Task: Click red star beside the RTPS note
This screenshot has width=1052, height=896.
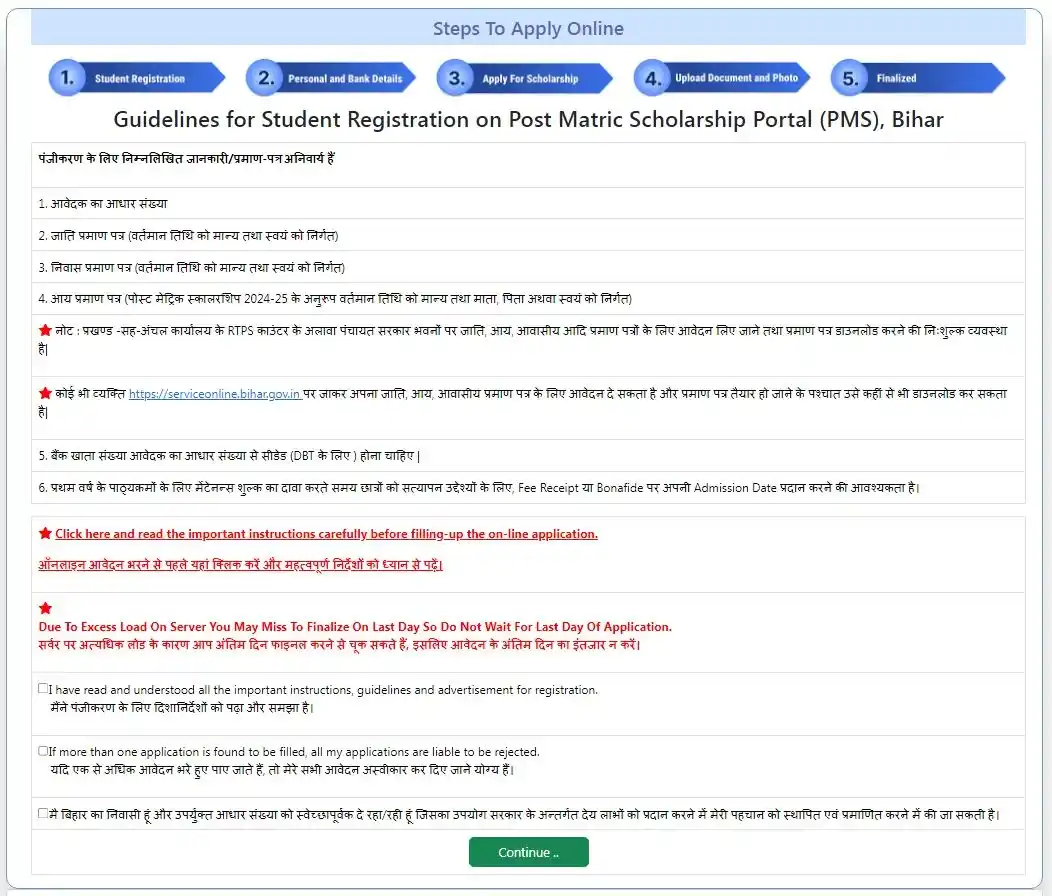Action: coord(45,330)
